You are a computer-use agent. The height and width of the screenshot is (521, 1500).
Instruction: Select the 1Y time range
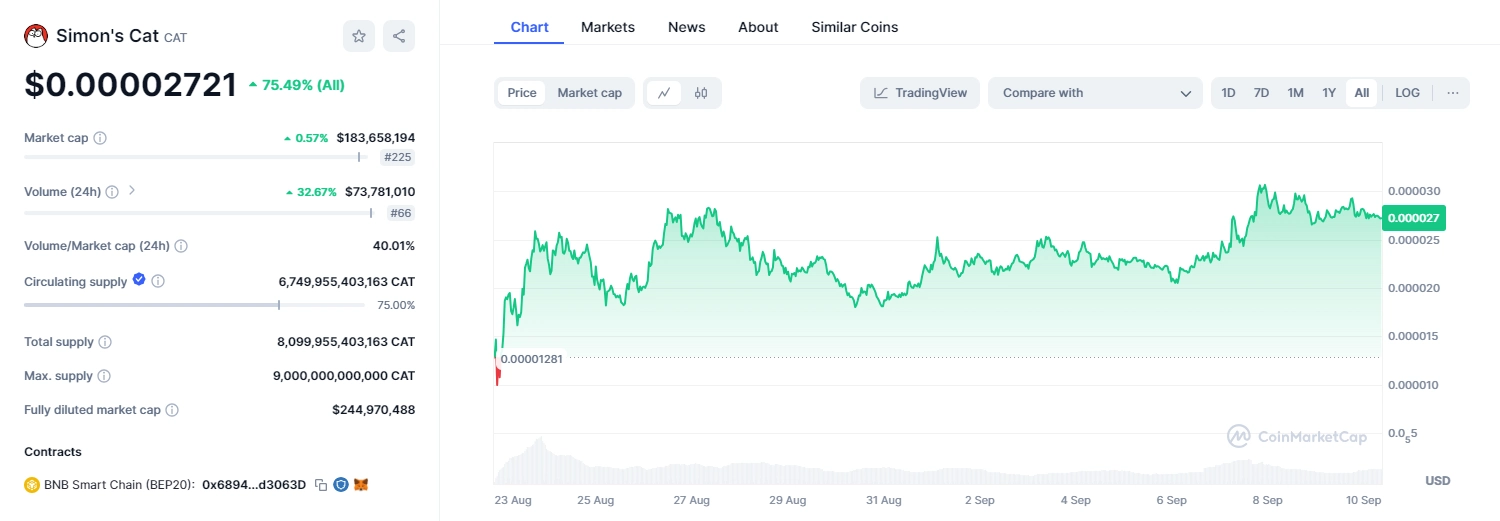[1329, 93]
